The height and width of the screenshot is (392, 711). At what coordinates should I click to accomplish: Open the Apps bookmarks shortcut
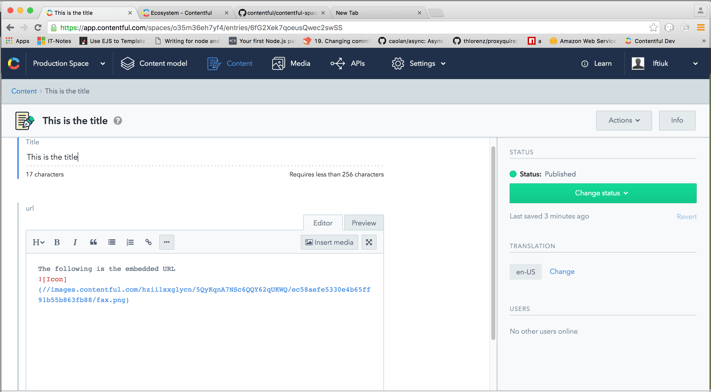click(x=18, y=41)
